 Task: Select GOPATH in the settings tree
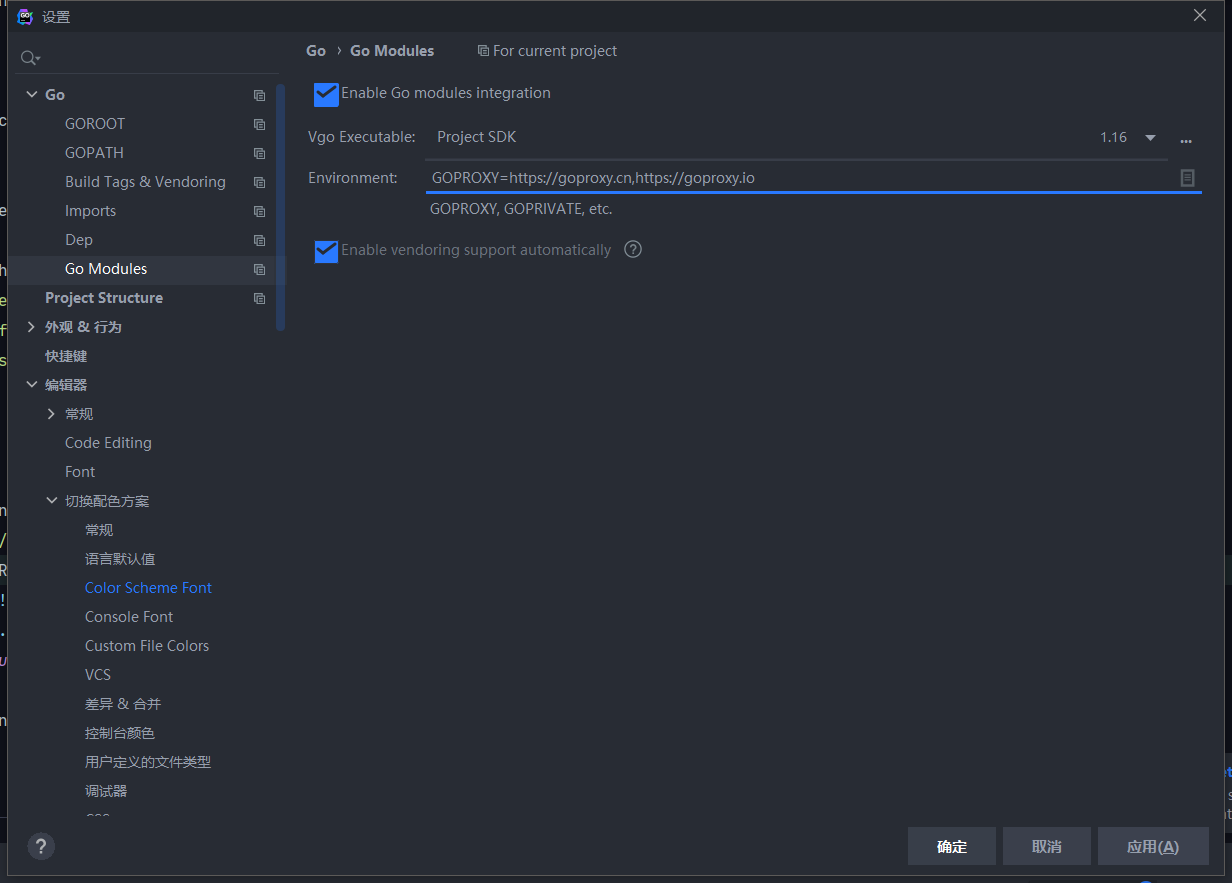94,153
